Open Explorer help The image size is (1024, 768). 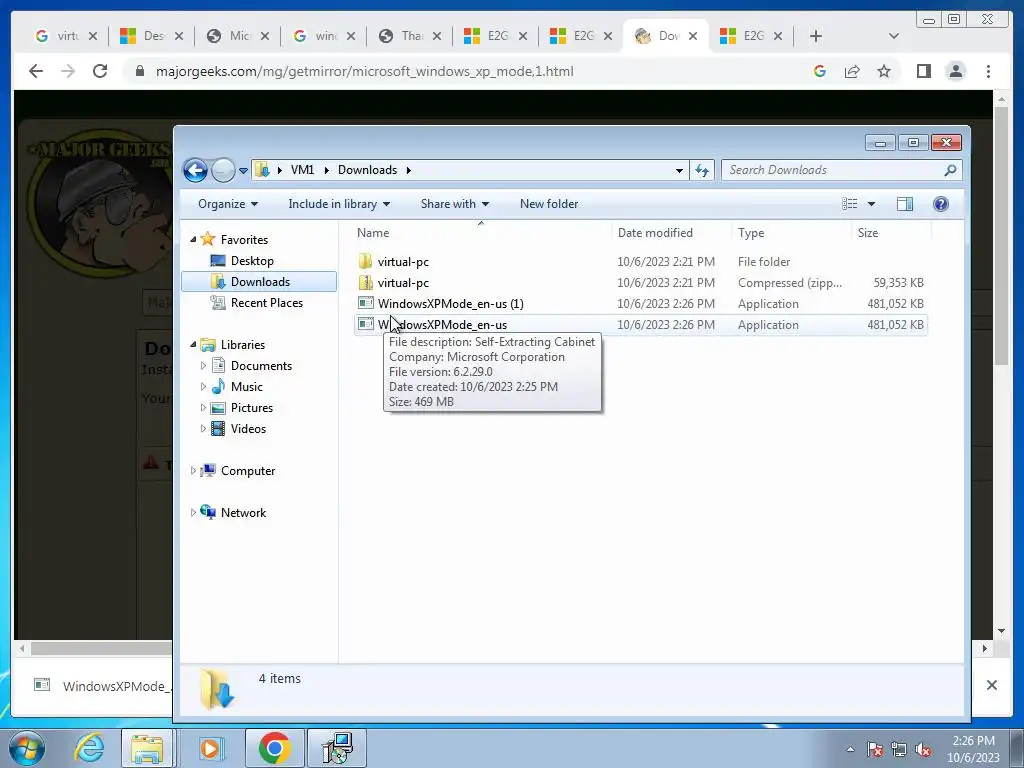click(x=940, y=204)
